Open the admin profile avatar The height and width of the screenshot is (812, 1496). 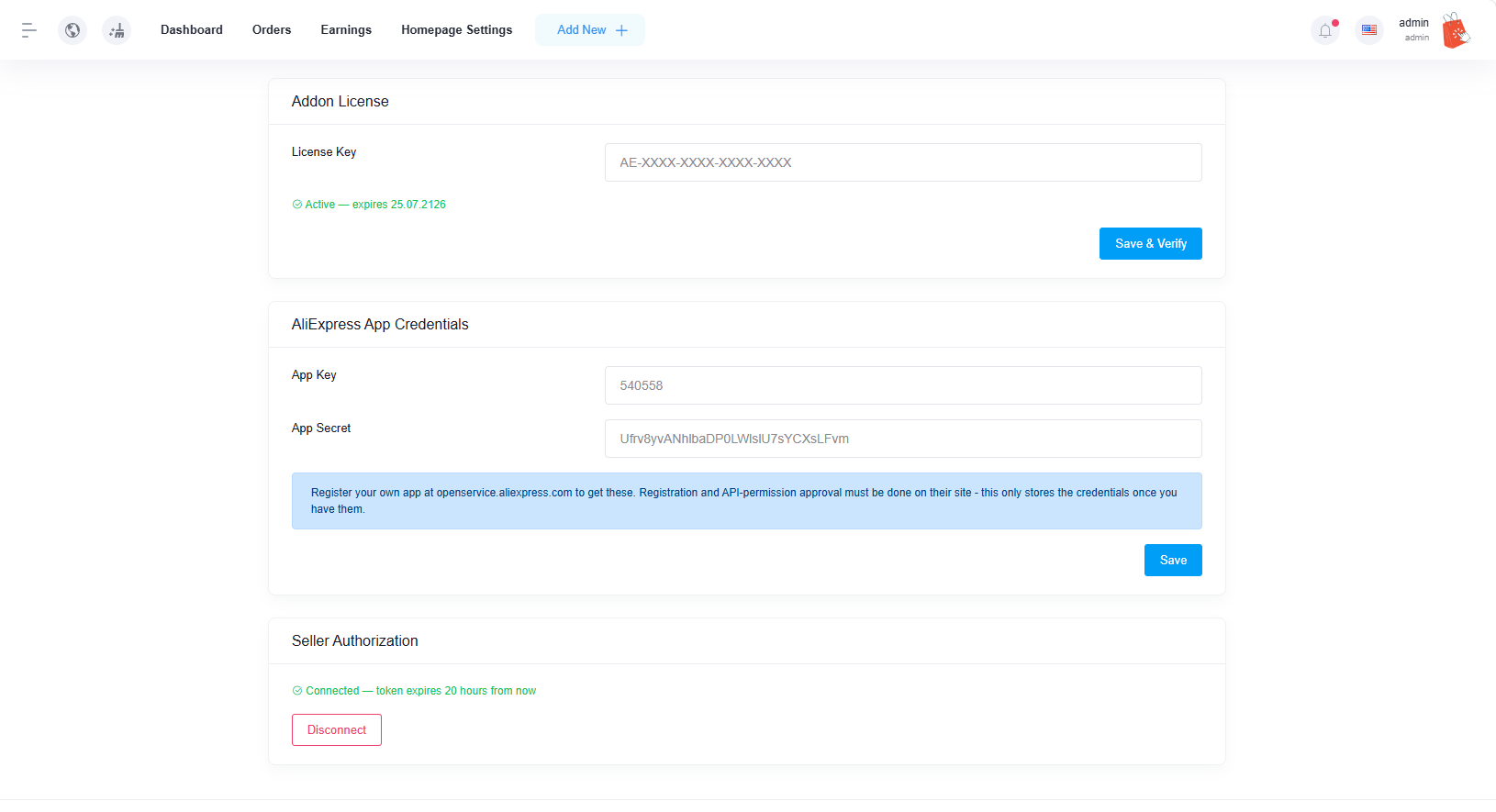[x=1456, y=30]
